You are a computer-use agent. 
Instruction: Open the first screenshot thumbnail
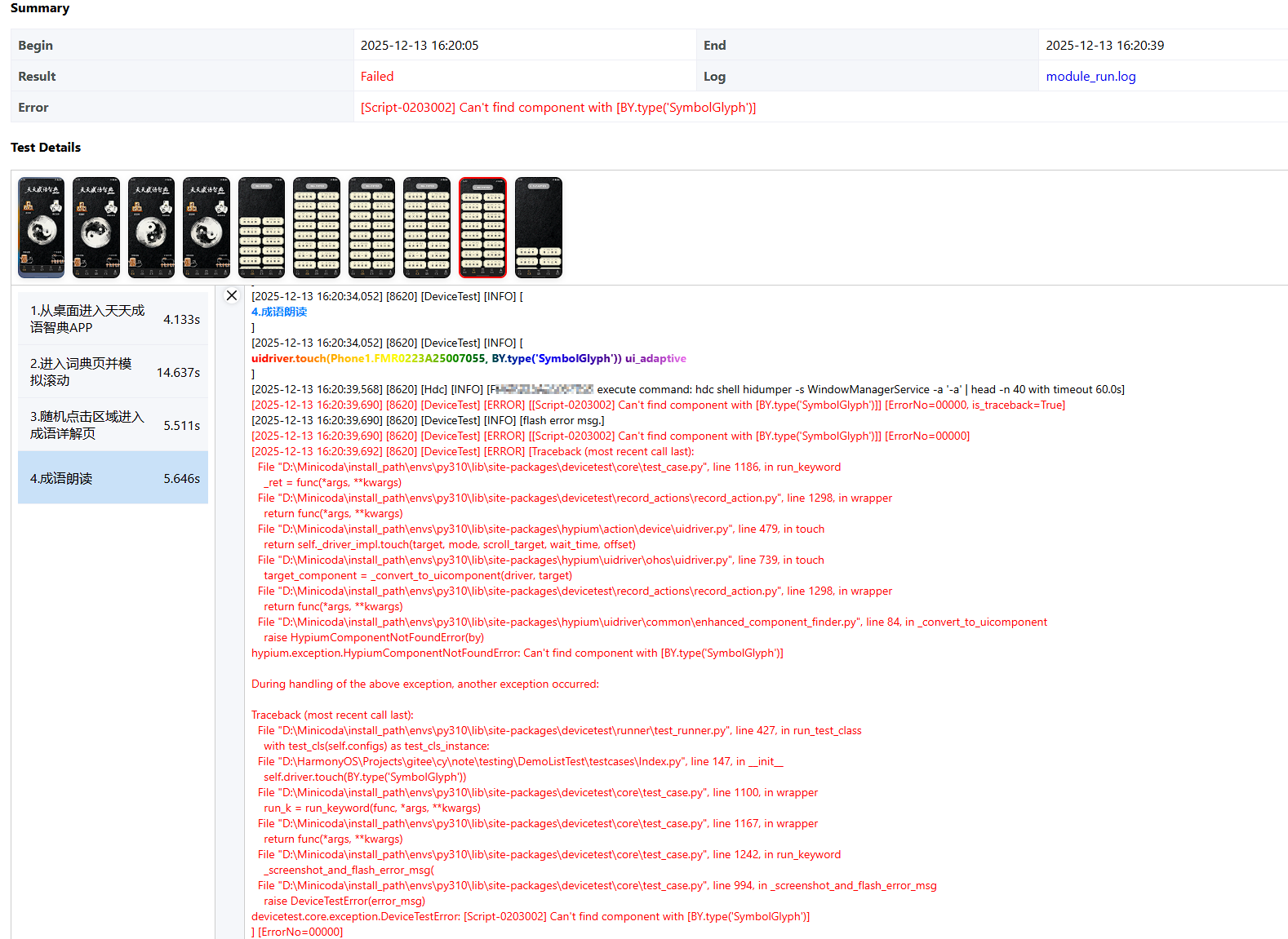pyautogui.click(x=42, y=228)
